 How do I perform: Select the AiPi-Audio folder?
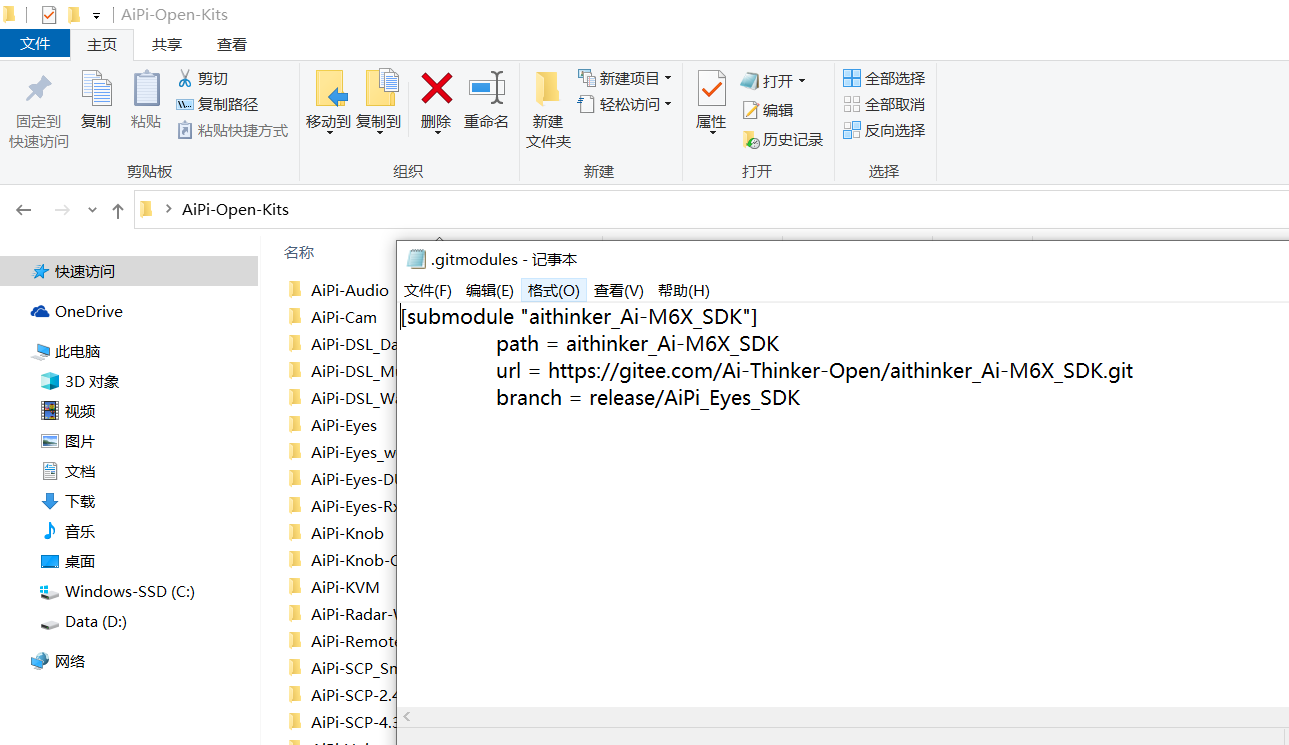[x=339, y=290]
